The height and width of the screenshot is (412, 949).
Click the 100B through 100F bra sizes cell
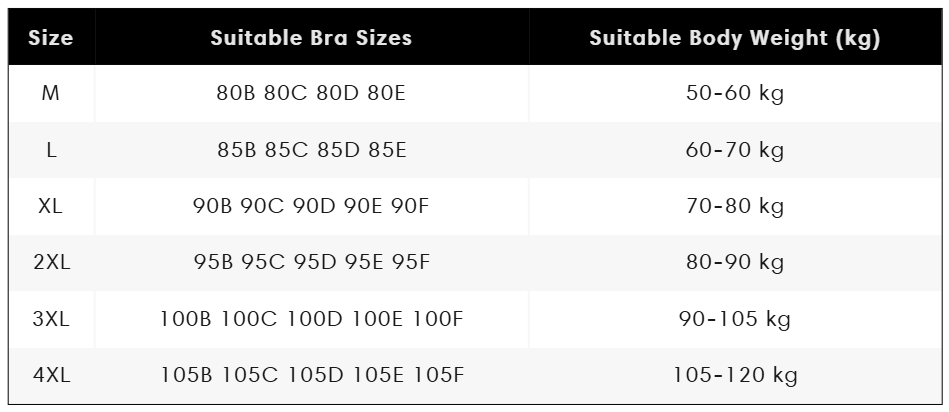pos(312,319)
